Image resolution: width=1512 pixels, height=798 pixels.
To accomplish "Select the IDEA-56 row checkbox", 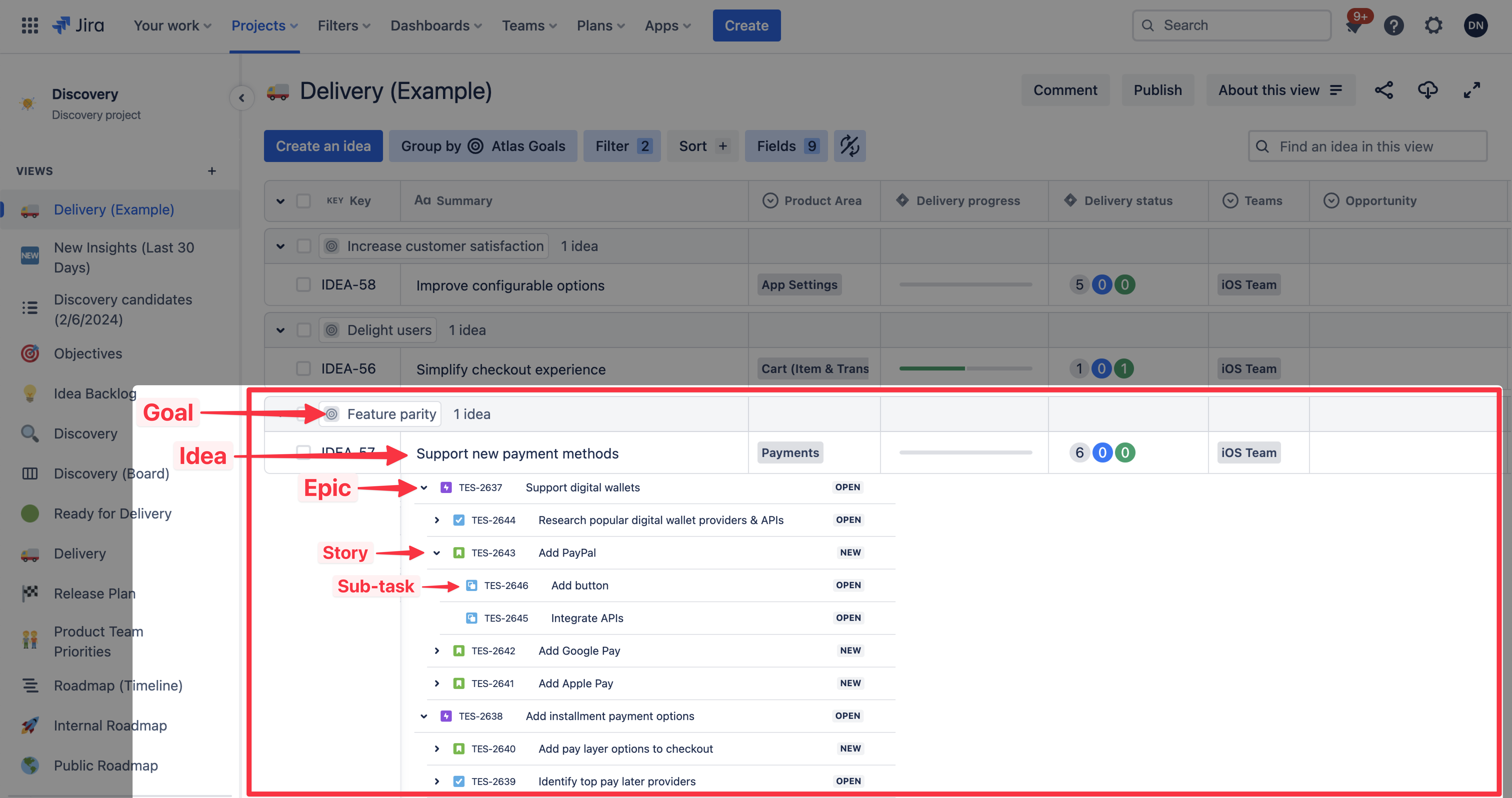I will [303, 369].
